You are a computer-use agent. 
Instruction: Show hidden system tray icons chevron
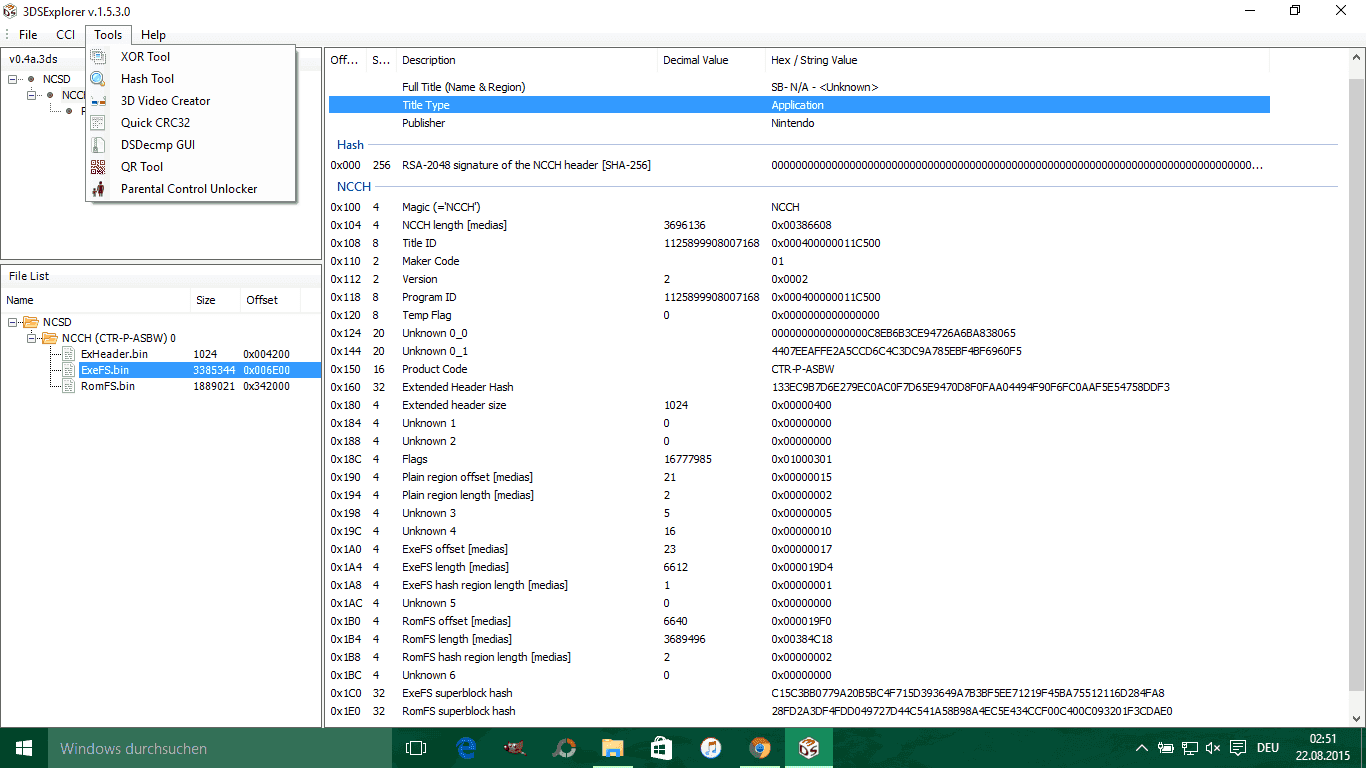click(x=1142, y=748)
